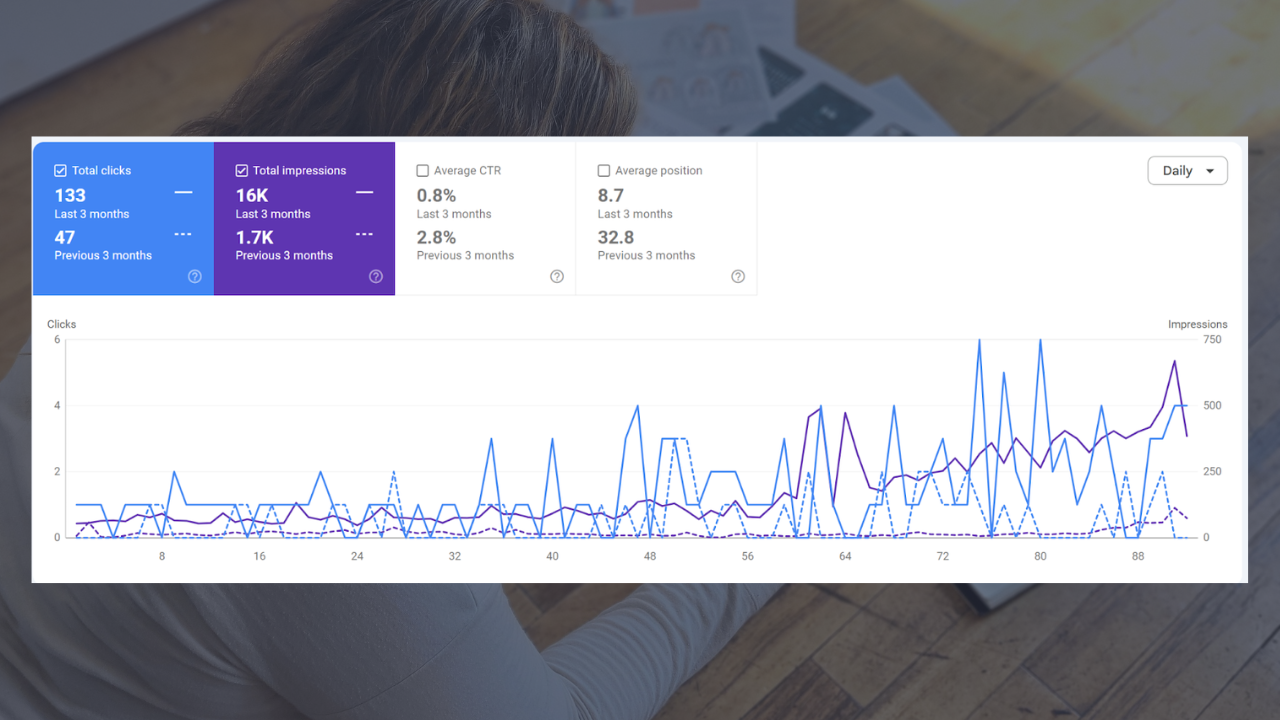Click the 16K impressions value link
The image size is (1280, 720).
[x=250, y=195]
